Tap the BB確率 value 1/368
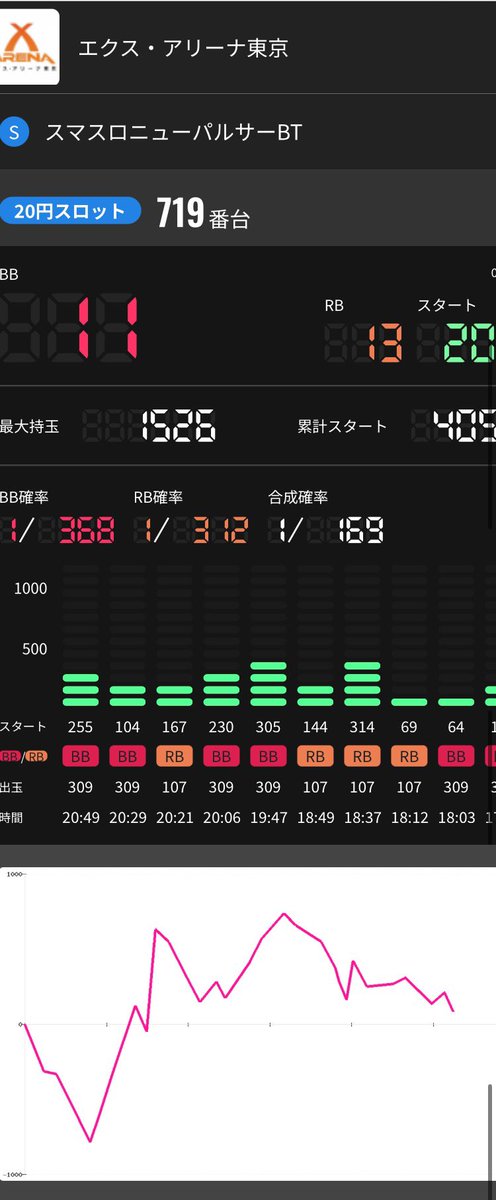496x1200 pixels. (x=57, y=529)
